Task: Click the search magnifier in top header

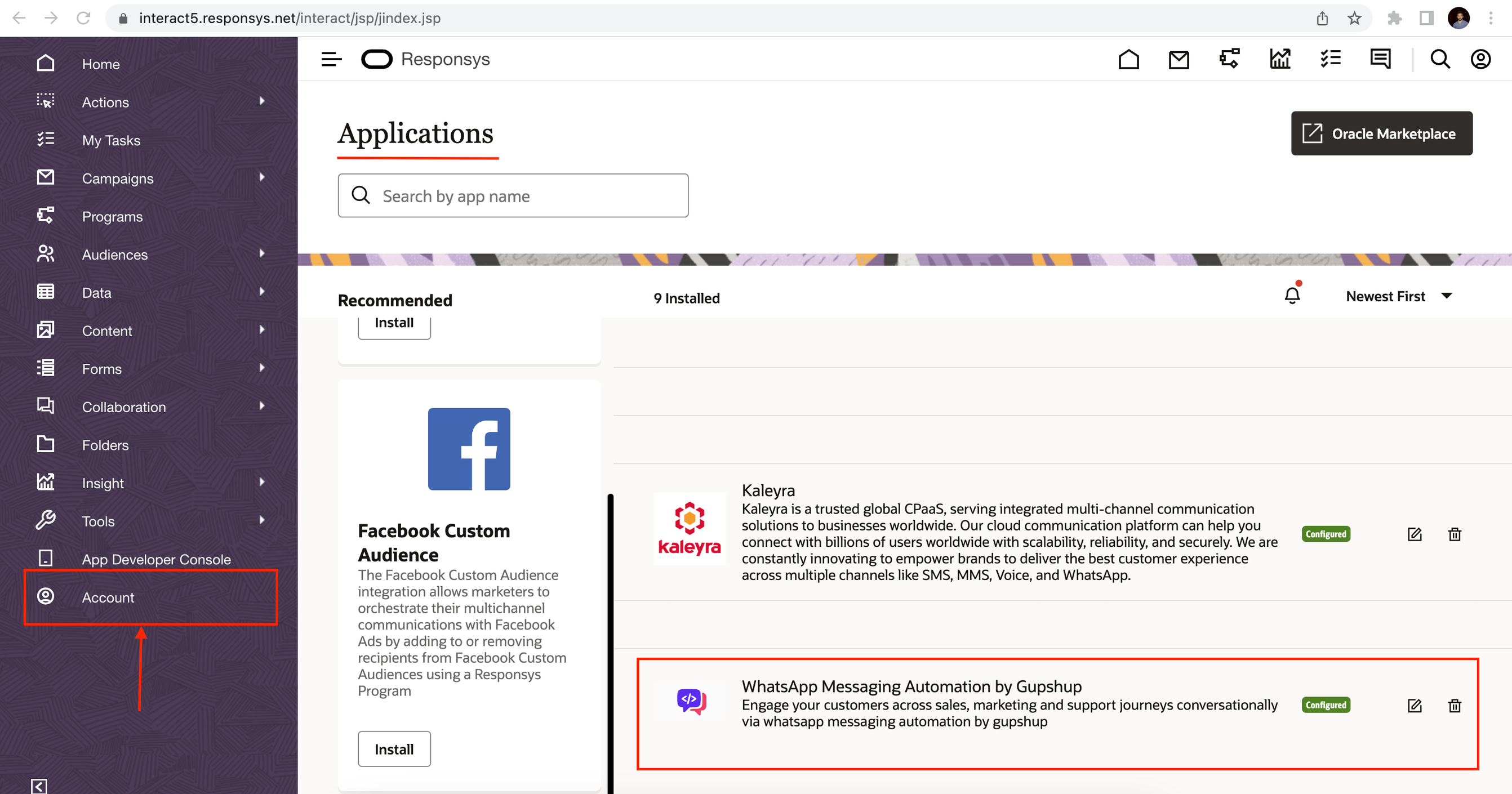Action: 1440,59
